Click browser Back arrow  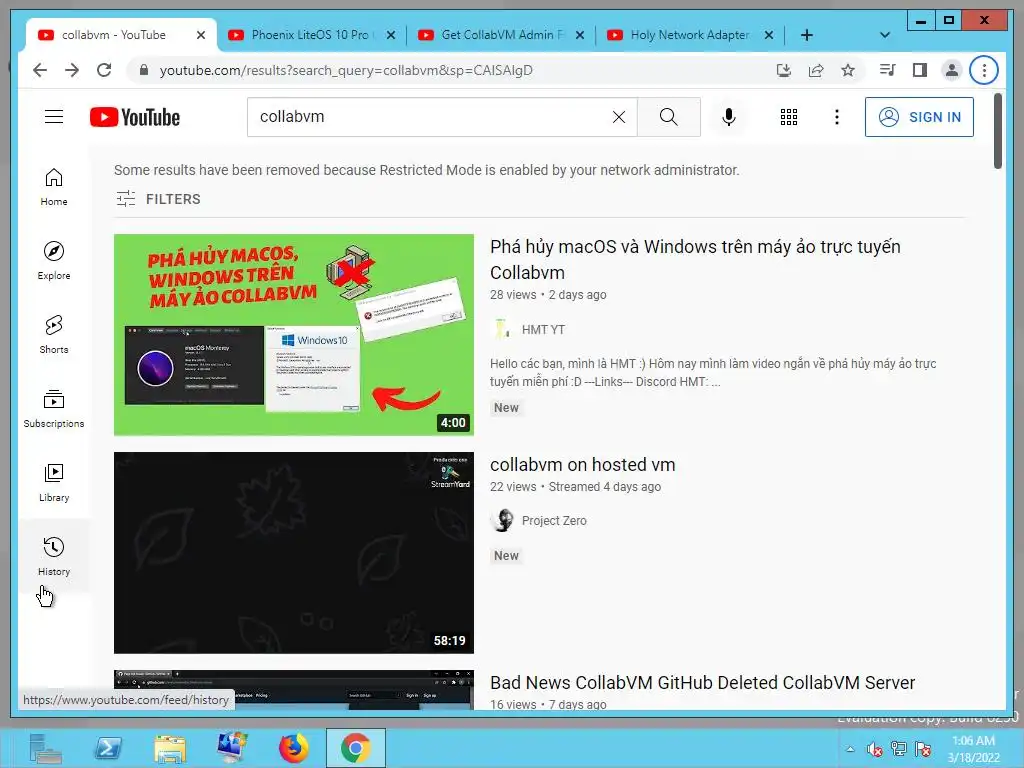40,70
